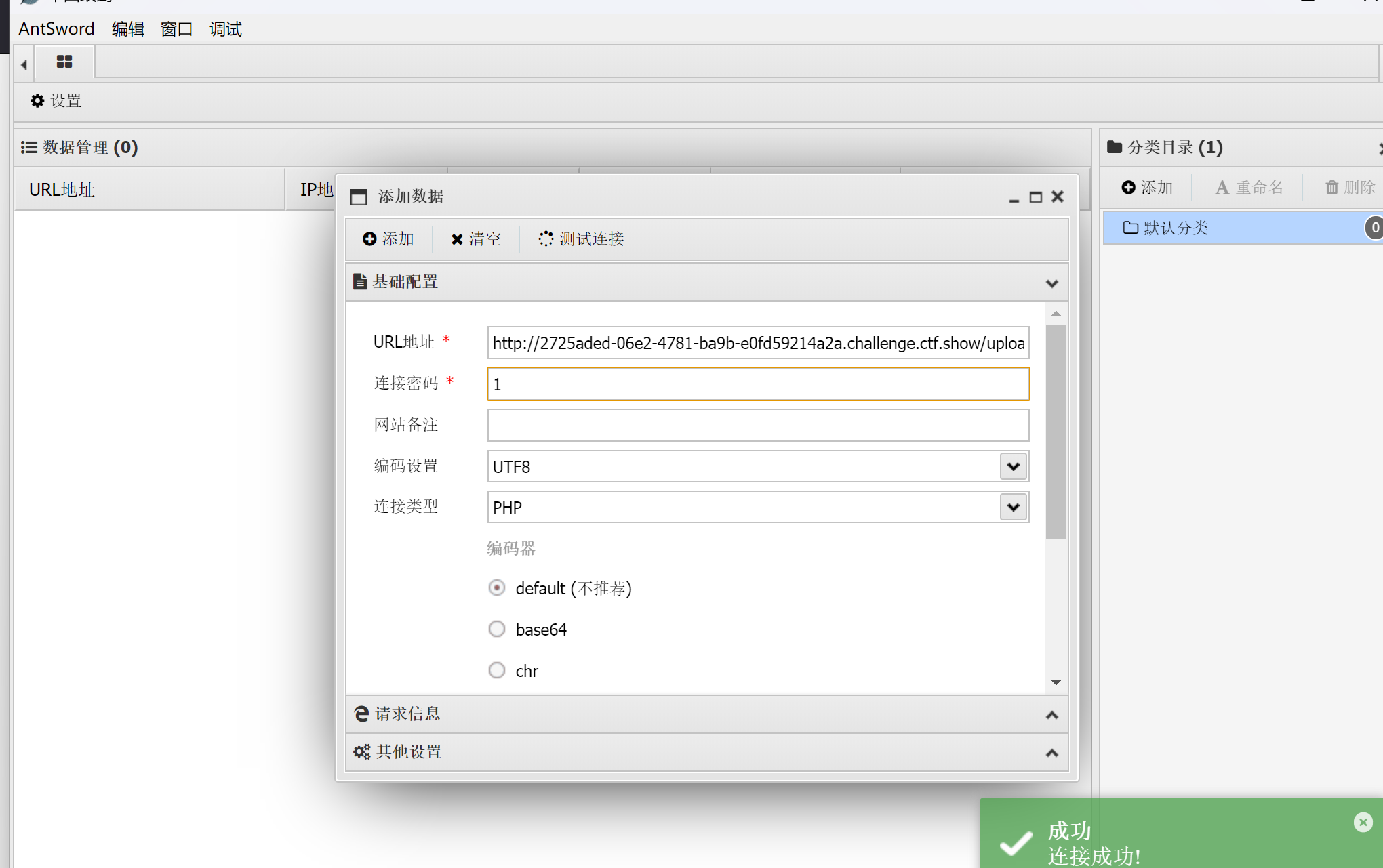The image size is (1383, 868).
Task: Open the 编码设置 UTF8 dropdown
Action: pos(1014,466)
